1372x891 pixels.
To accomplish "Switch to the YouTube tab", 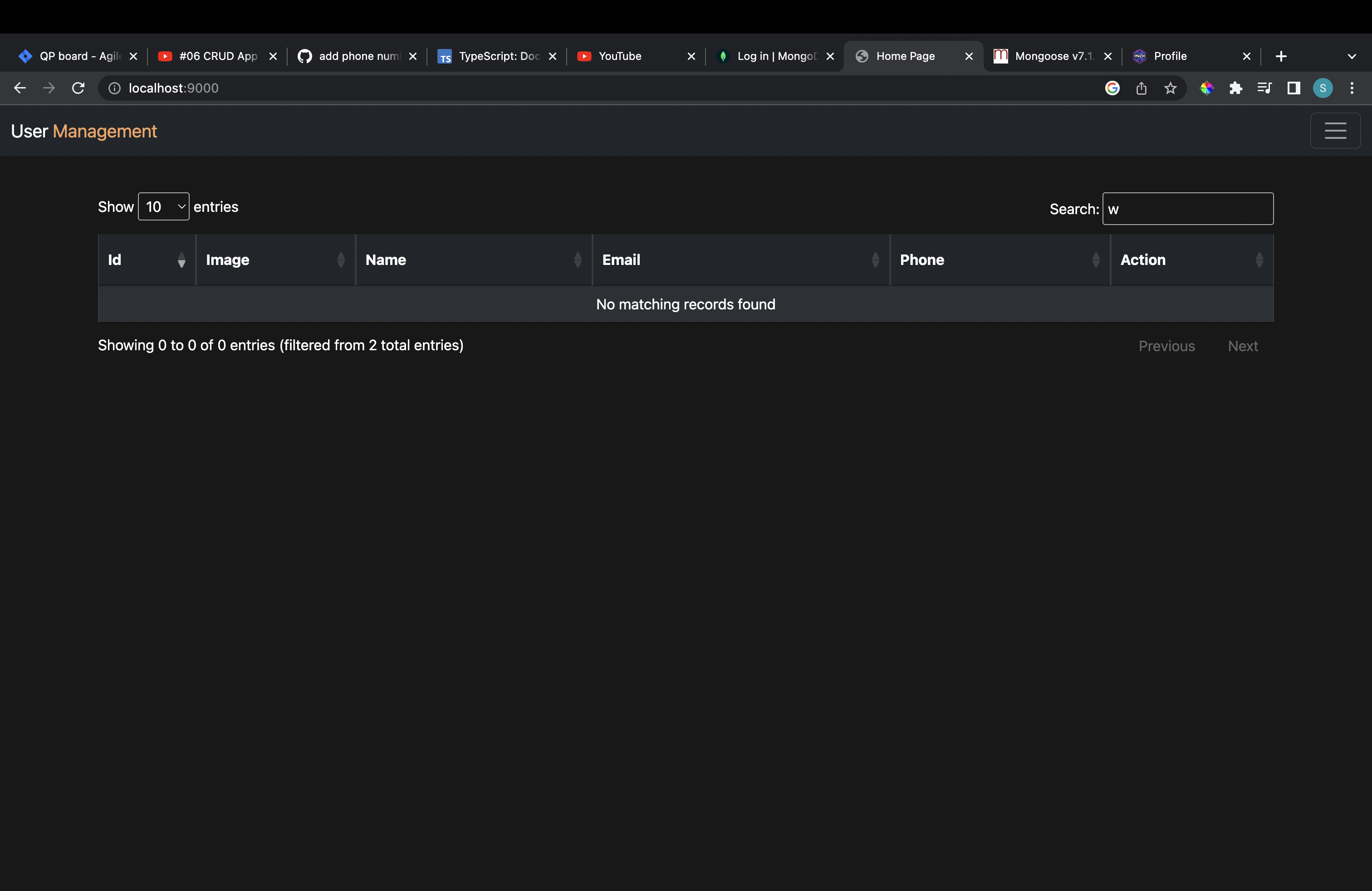I will 619,56.
